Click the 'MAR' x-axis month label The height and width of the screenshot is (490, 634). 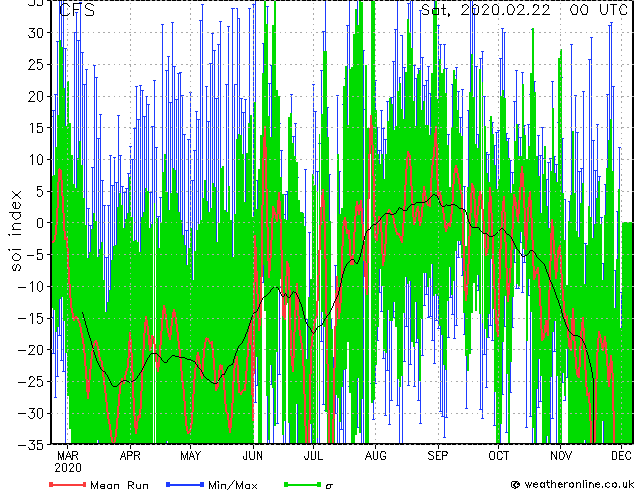68,456
